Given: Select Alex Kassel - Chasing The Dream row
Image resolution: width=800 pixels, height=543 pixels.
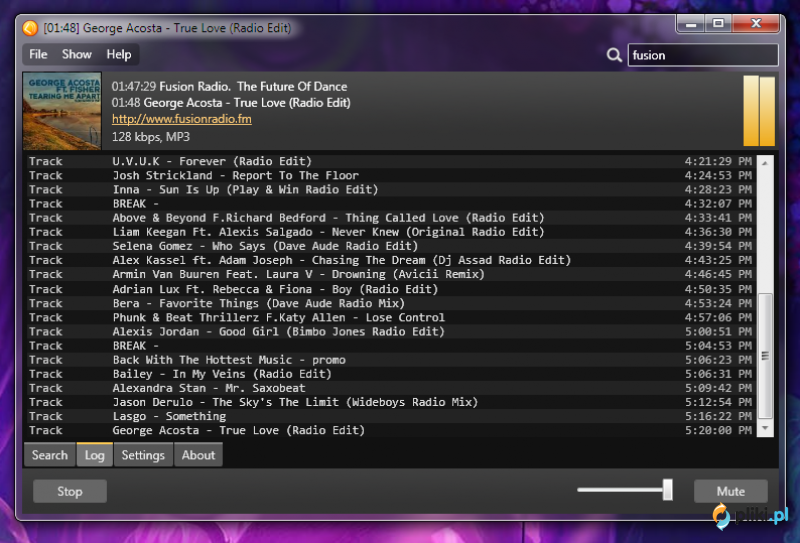Looking at the screenshot, I should pyautogui.click(x=391, y=260).
